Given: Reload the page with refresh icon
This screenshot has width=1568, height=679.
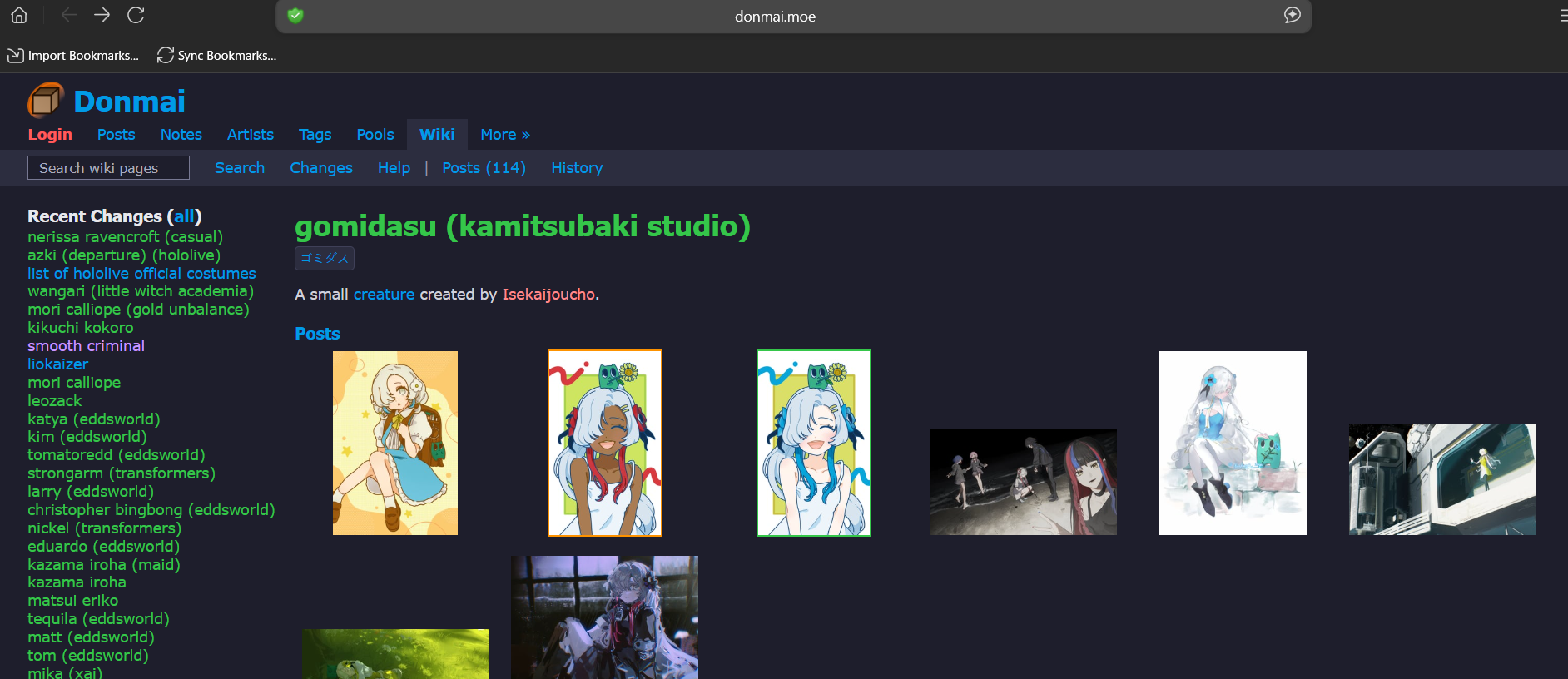Looking at the screenshot, I should pos(136,15).
